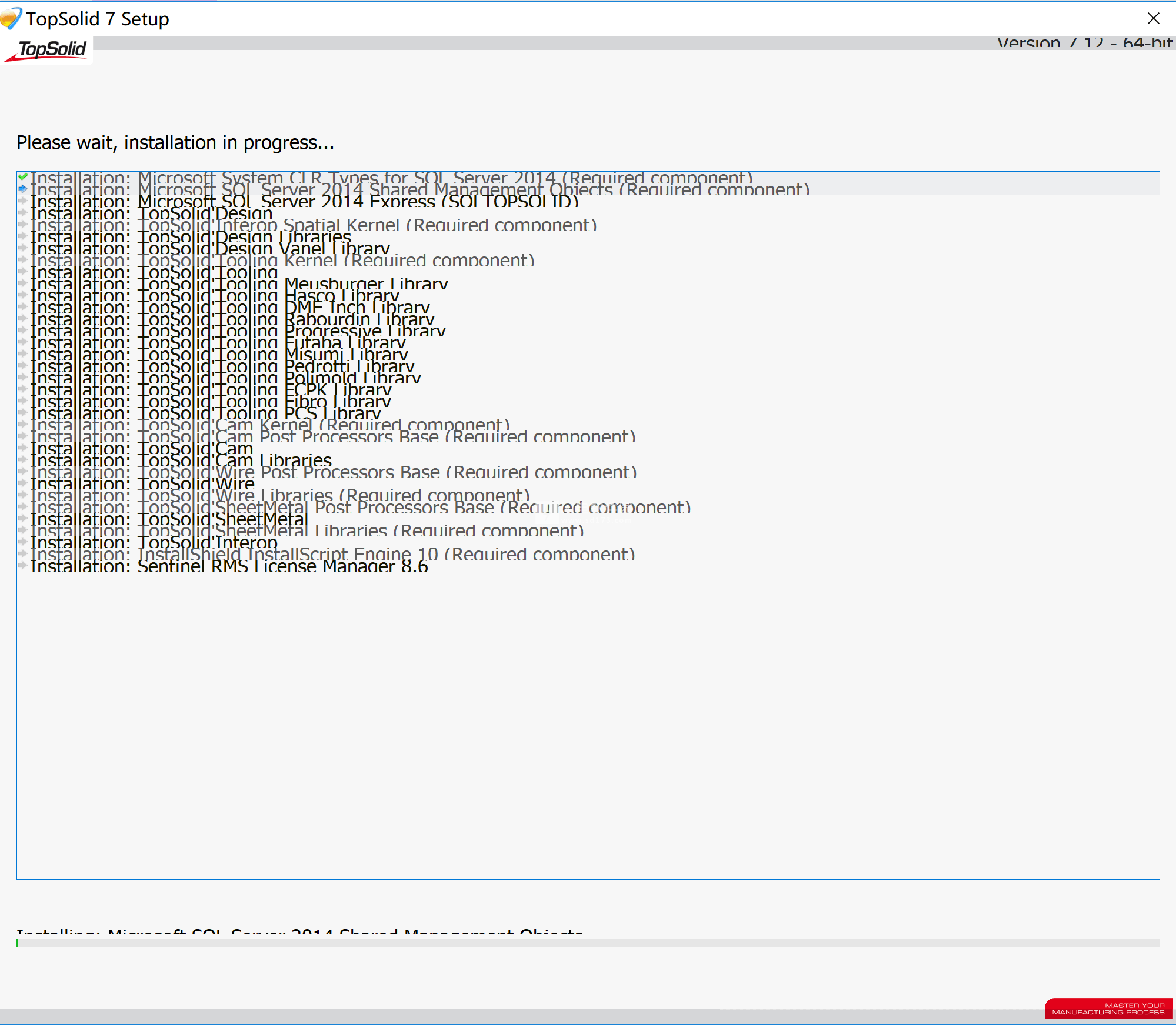Screen dimensions: 1176x1025
Task: Click the installation progress bar
Action: point(588,943)
